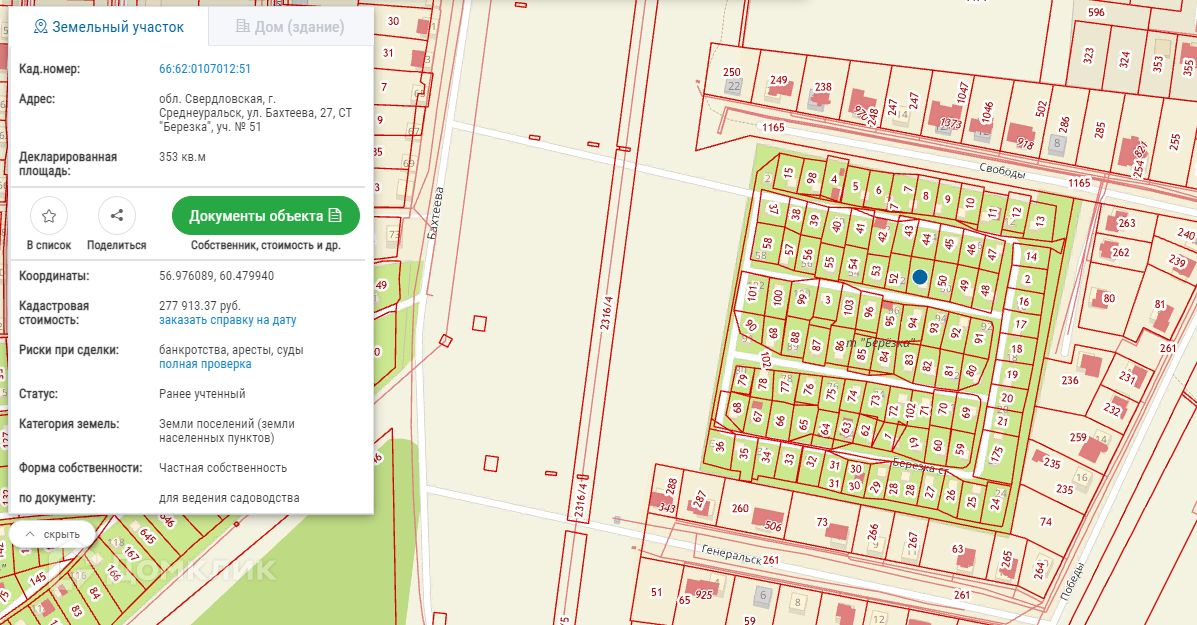Click для ведения садоводства text

tap(229, 498)
